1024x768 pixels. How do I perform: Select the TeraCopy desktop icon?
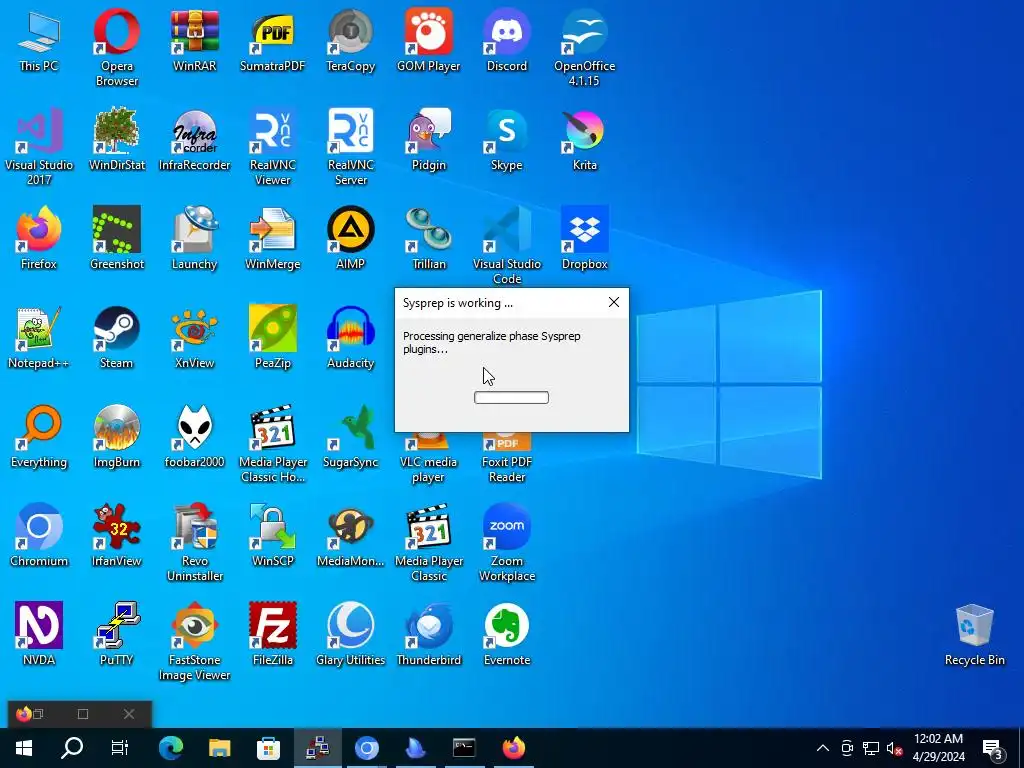[351, 39]
